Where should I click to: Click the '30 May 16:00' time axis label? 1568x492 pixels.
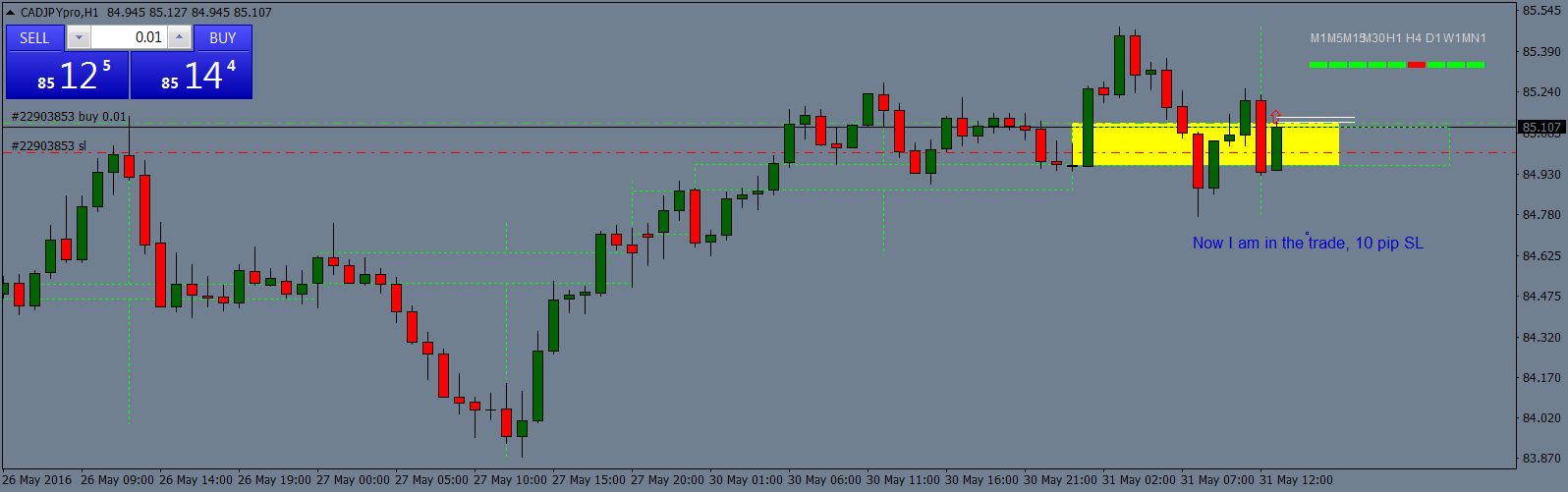(981, 480)
